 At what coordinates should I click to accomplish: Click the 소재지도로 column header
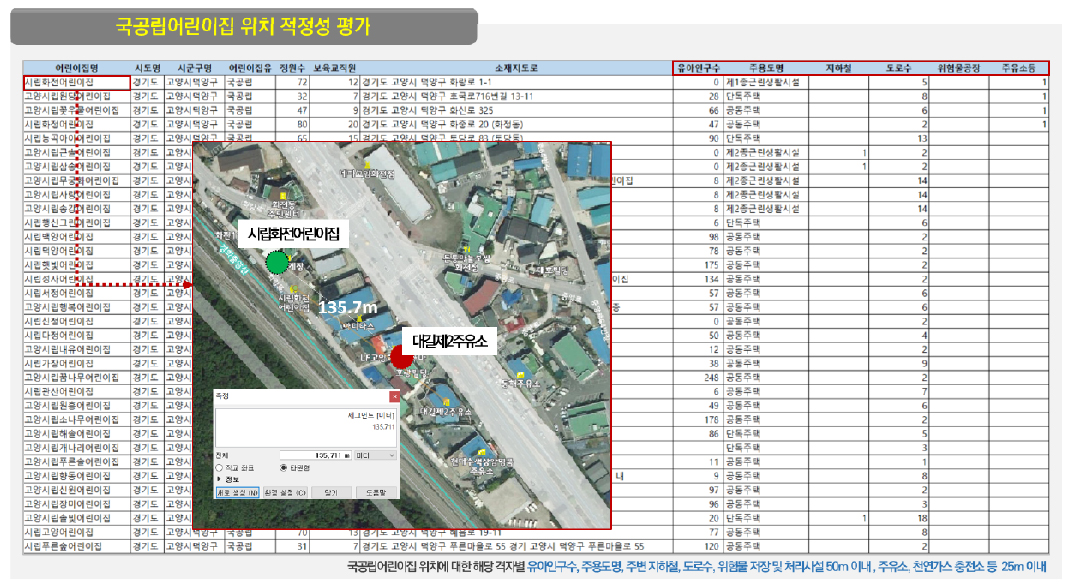[516, 68]
